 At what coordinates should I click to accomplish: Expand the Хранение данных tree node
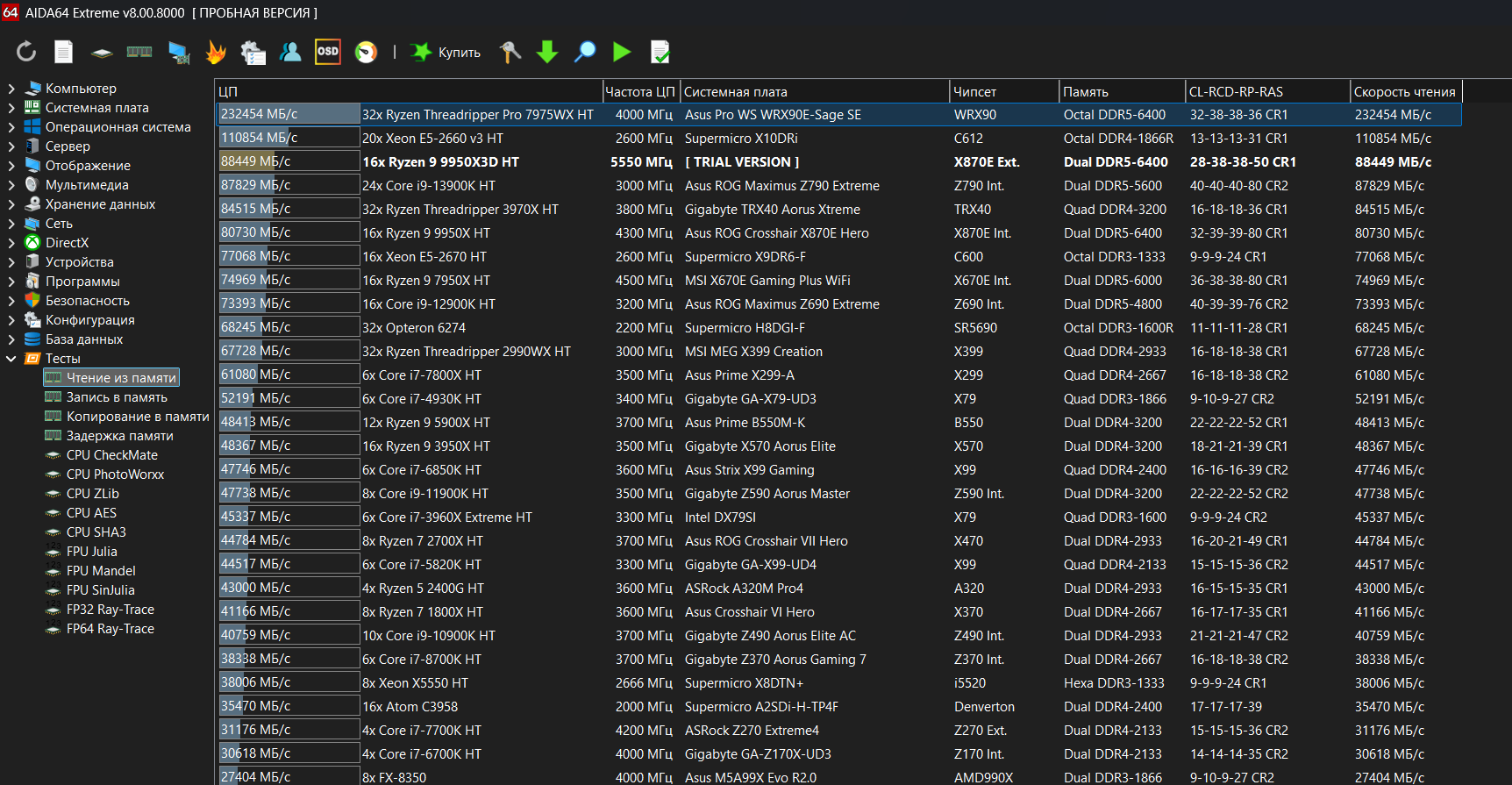pos(11,204)
